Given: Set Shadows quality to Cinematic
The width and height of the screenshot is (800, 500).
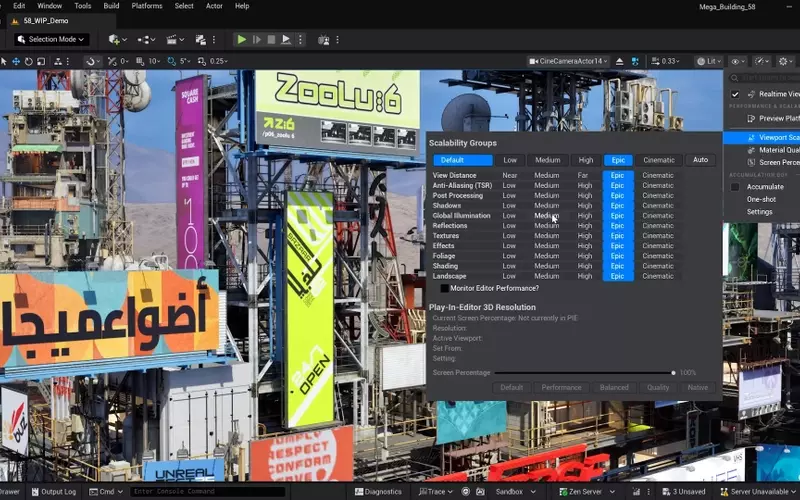Looking at the screenshot, I should tap(658, 206).
